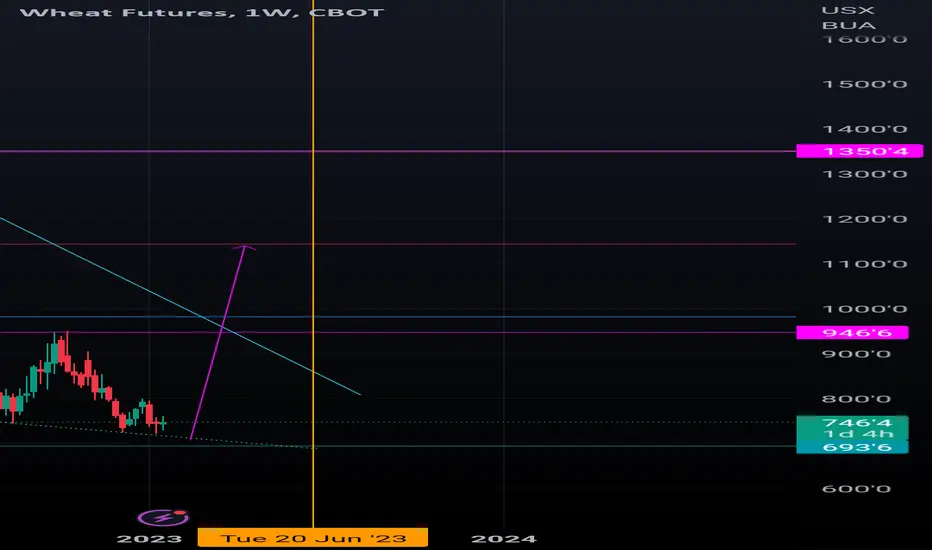Screen dimensions: 932x550
Task: Click the Tue 20 Jun '23 date label
Action: tap(313, 538)
